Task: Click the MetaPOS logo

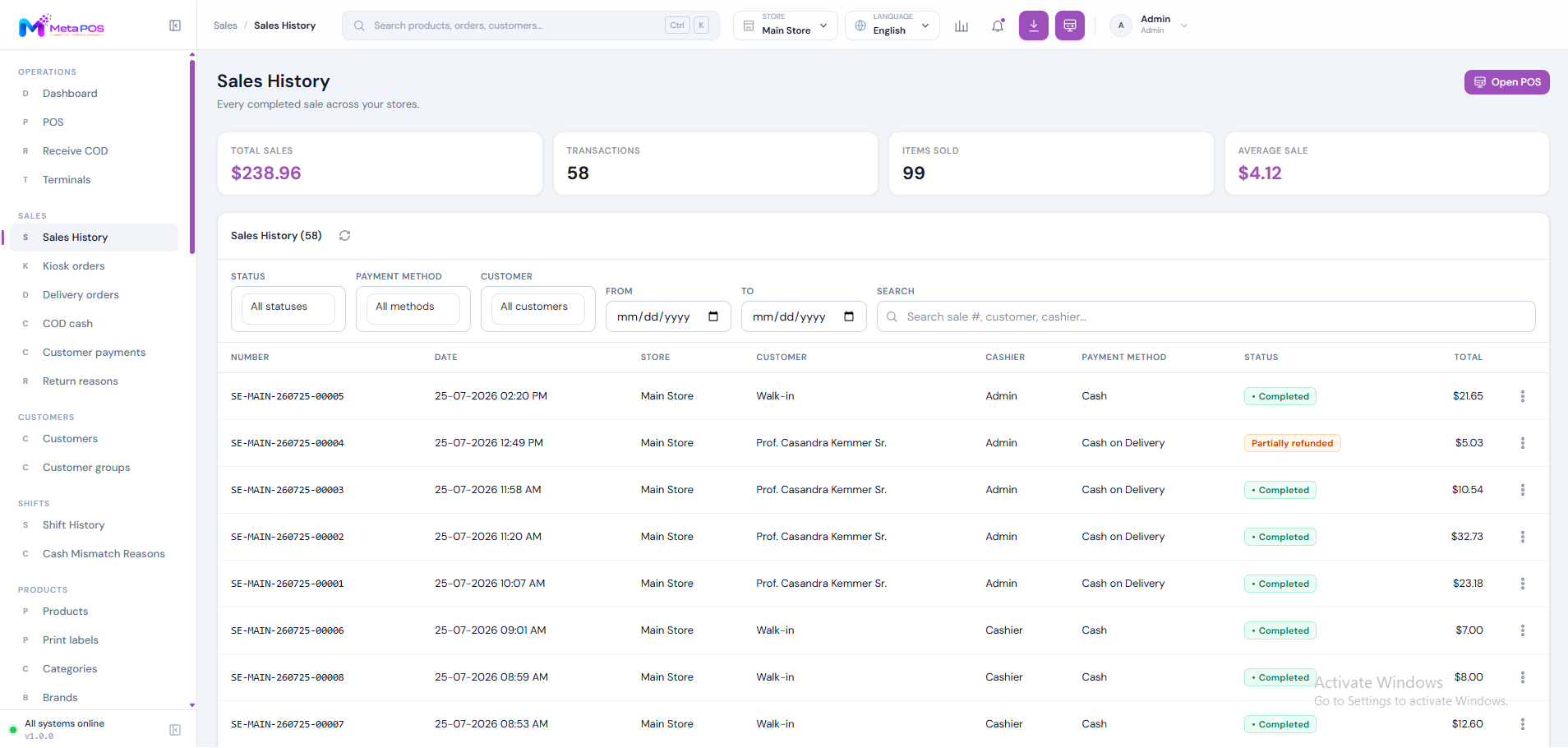Action: point(62,26)
